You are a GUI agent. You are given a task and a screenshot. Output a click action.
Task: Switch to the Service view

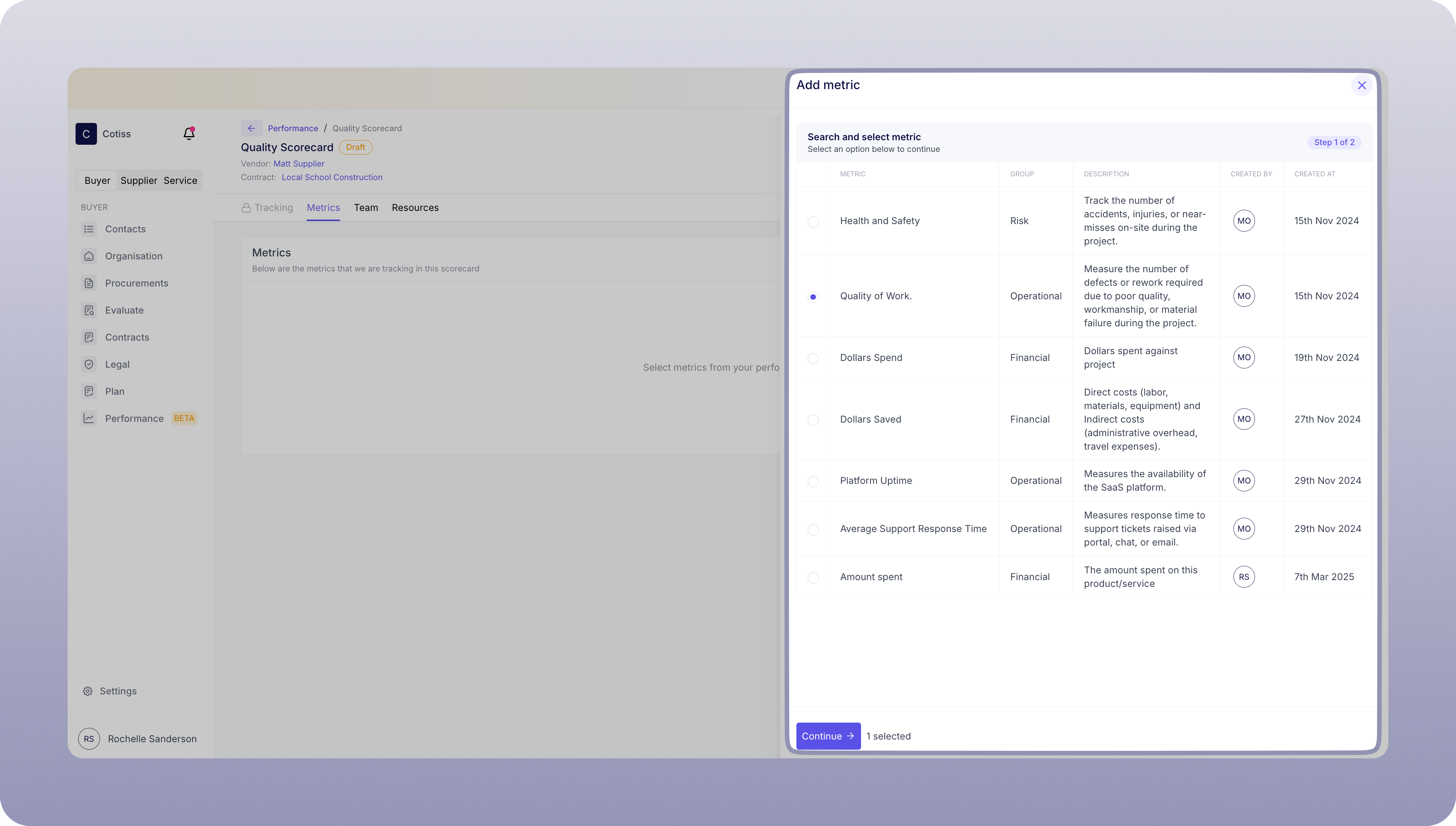pos(180,180)
